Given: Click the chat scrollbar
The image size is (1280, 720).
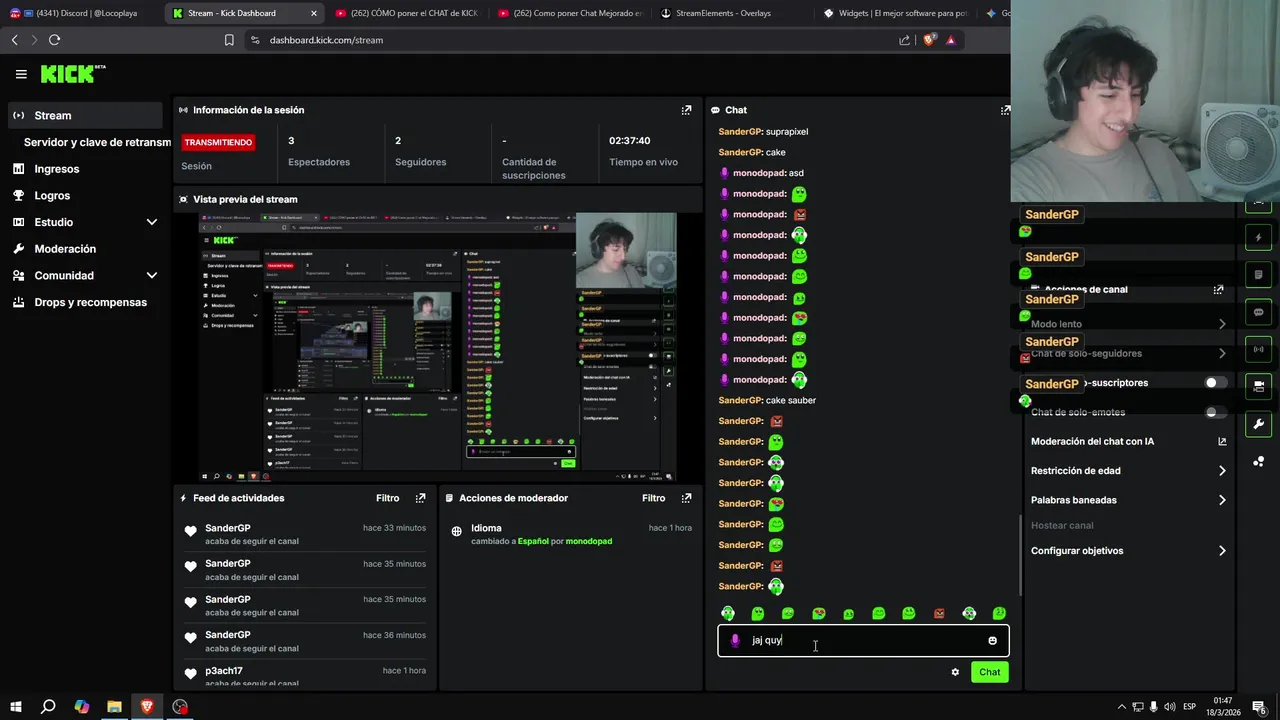Looking at the screenshot, I should pyautogui.click(x=1020, y=555).
